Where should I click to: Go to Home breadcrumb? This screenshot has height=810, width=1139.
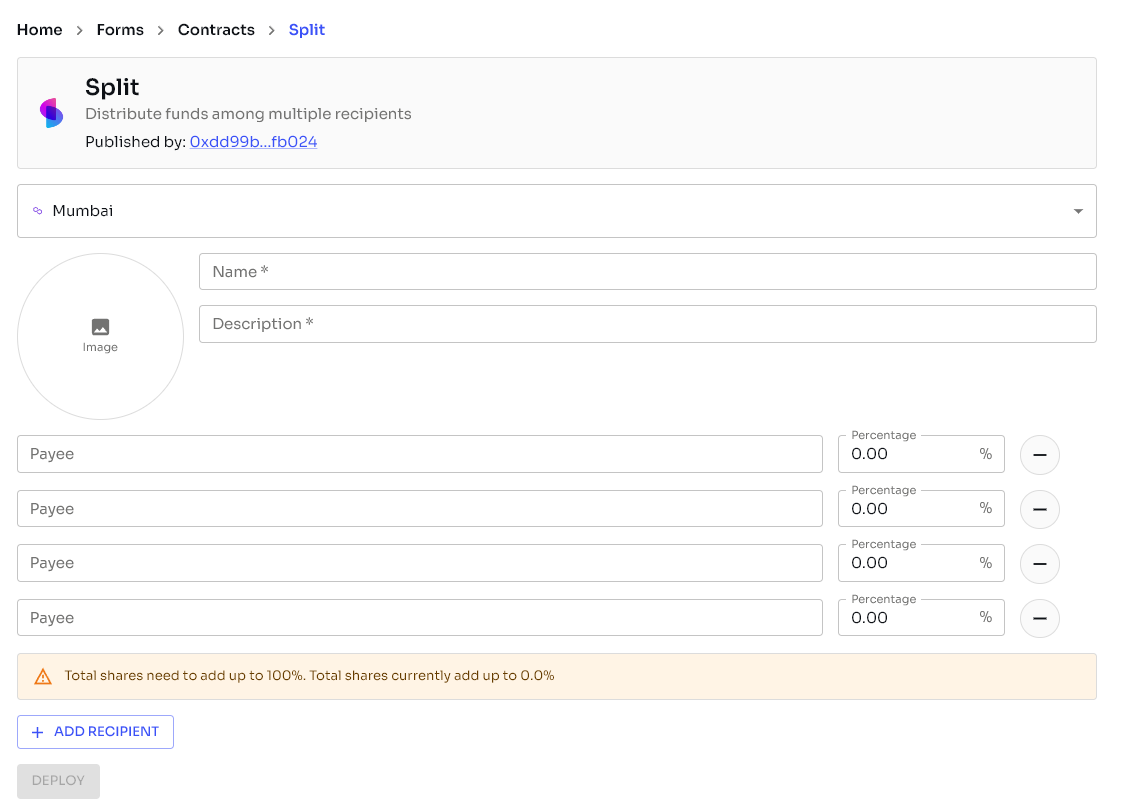pyautogui.click(x=40, y=30)
